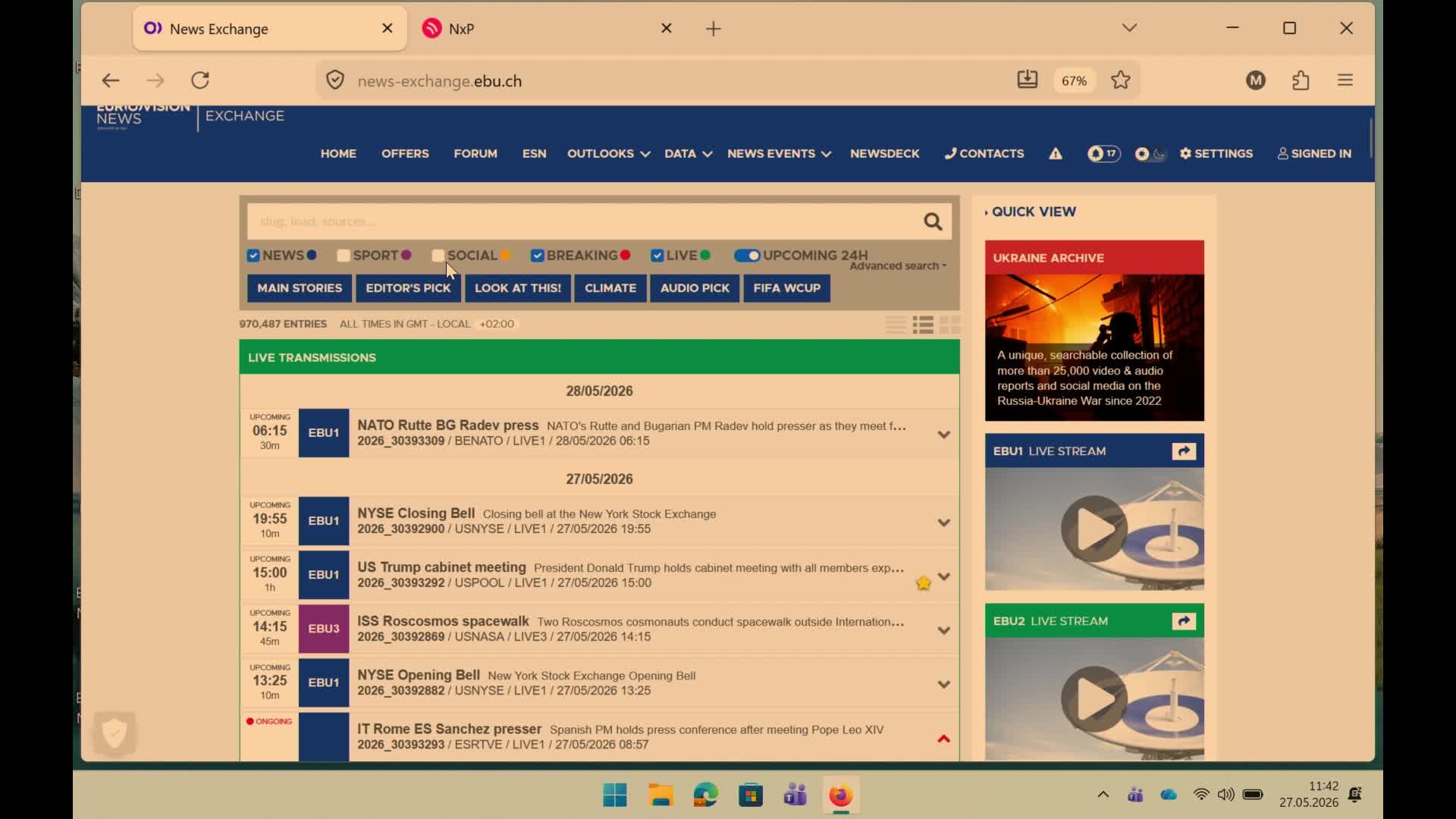Click the AUDIO PICK button
1456x819 pixels.
click(x=695, y=288)
